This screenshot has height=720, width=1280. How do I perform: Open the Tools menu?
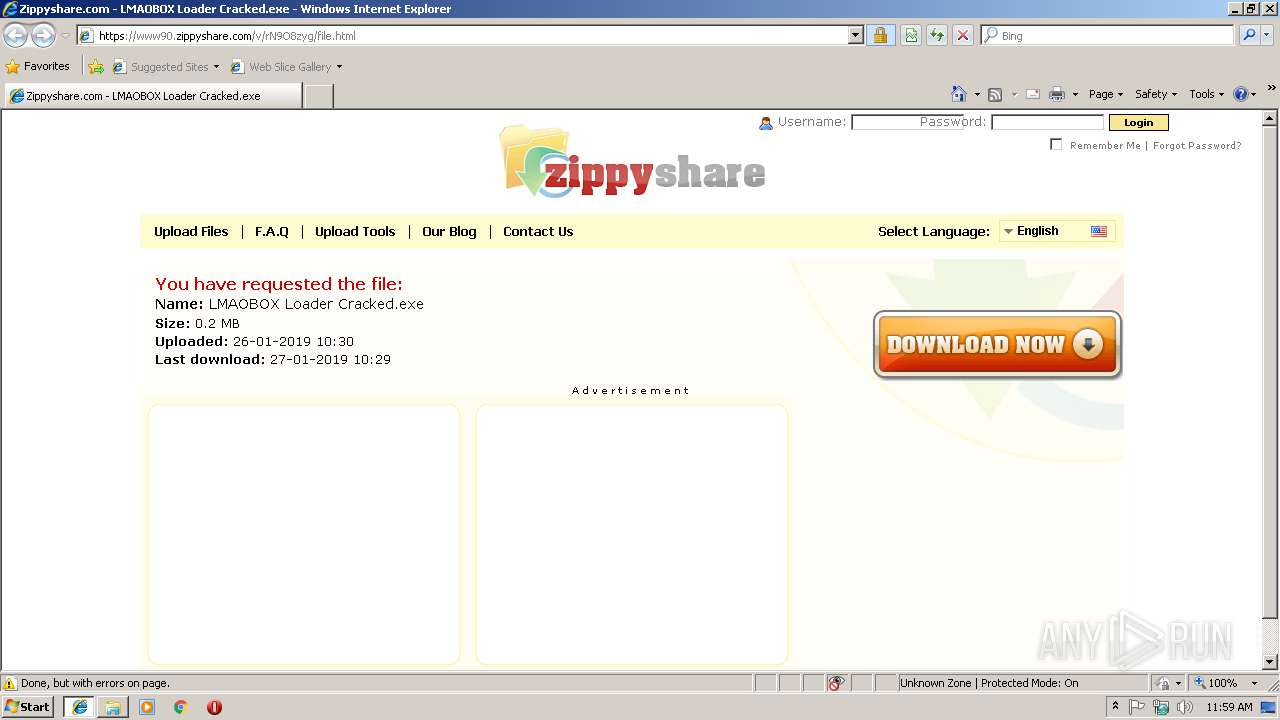(1206, 94)
